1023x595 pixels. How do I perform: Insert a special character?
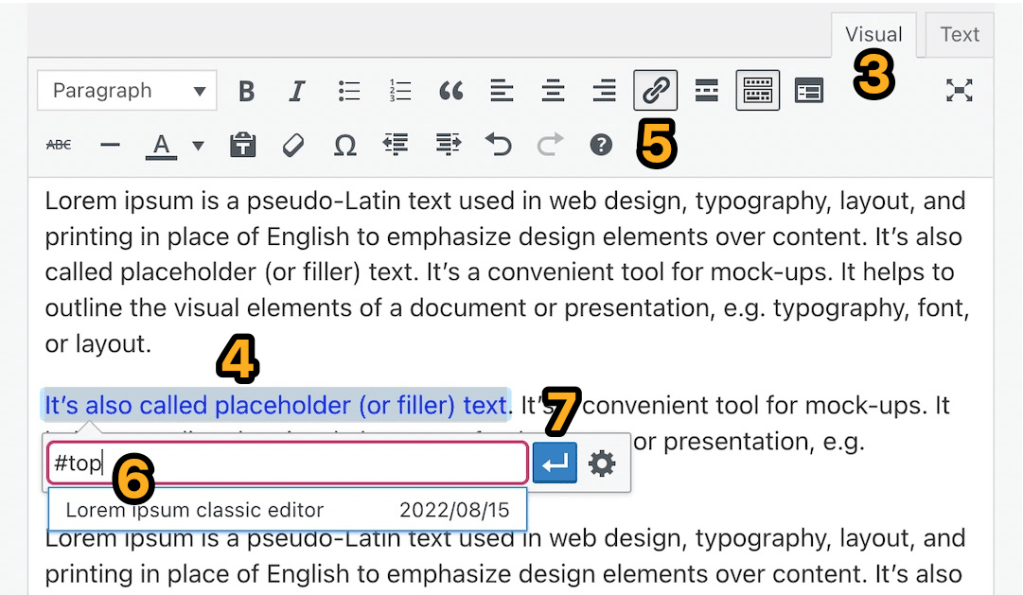[x=345, y=145]
